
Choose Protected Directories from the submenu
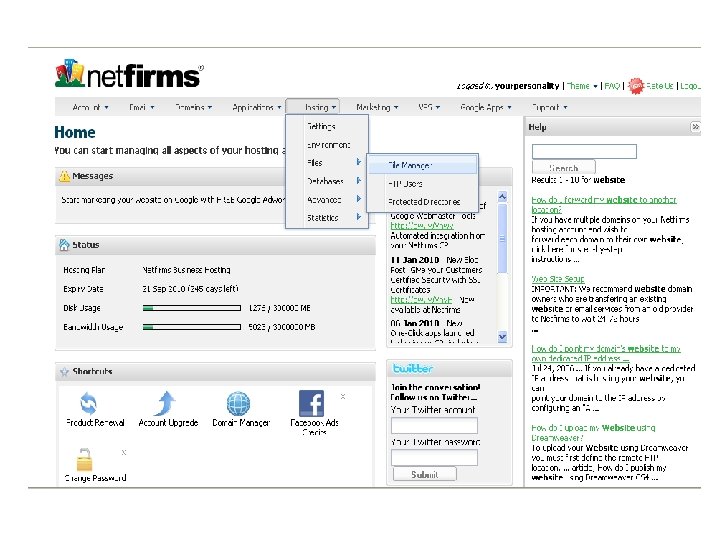(x=422, y=202)
